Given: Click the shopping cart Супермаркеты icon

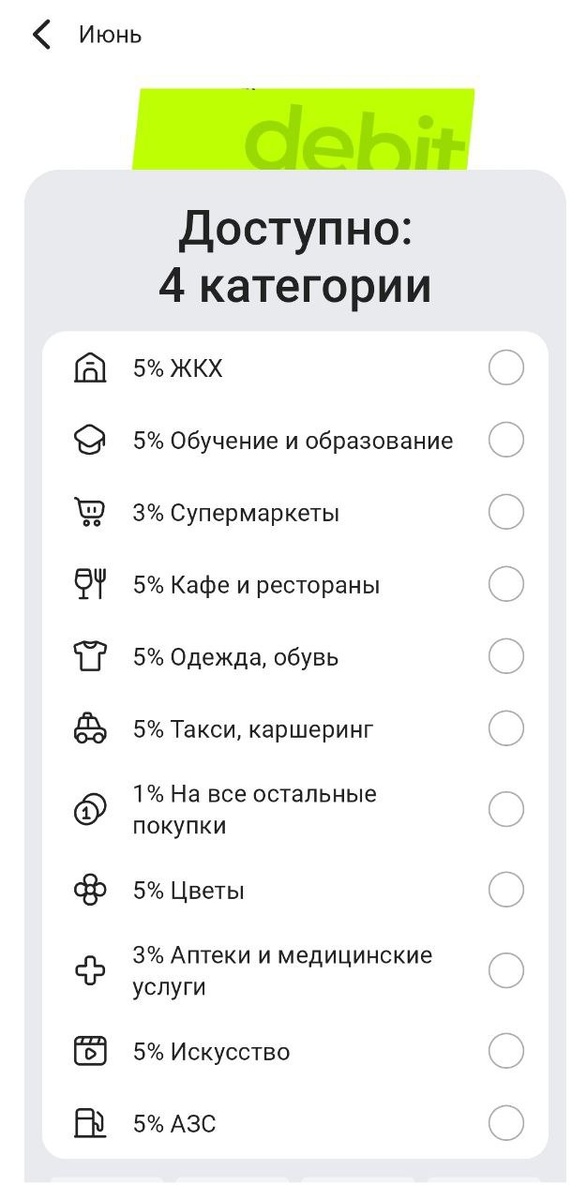Looking at the screenshot, I should (91, 512).
